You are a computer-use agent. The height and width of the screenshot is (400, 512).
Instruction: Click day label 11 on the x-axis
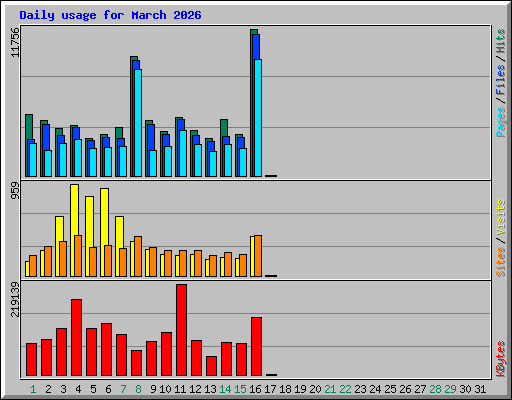click(x=180, y=389)
